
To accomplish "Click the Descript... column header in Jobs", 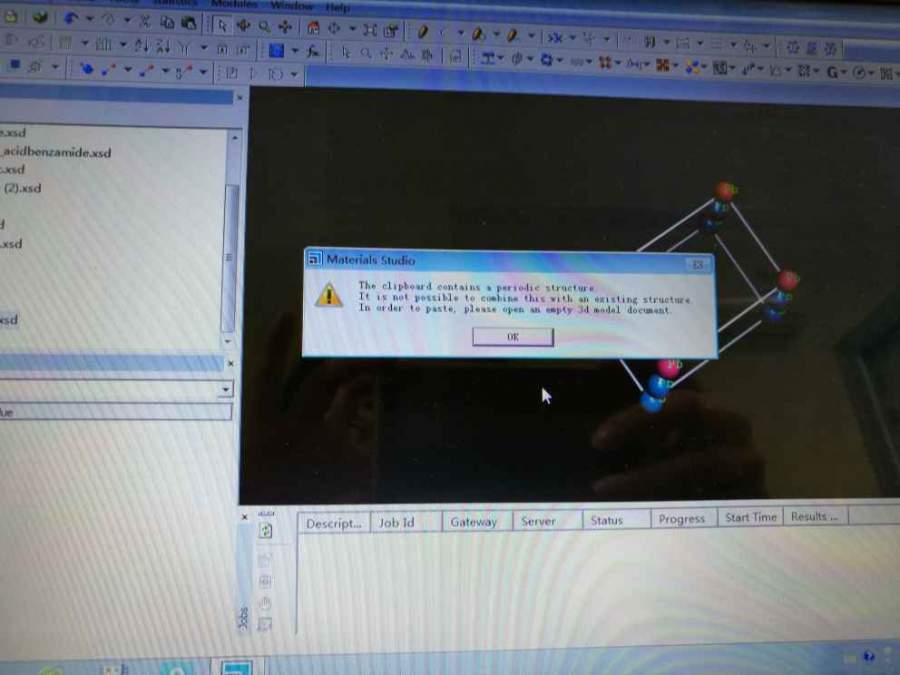I will (x=333, y=523).
